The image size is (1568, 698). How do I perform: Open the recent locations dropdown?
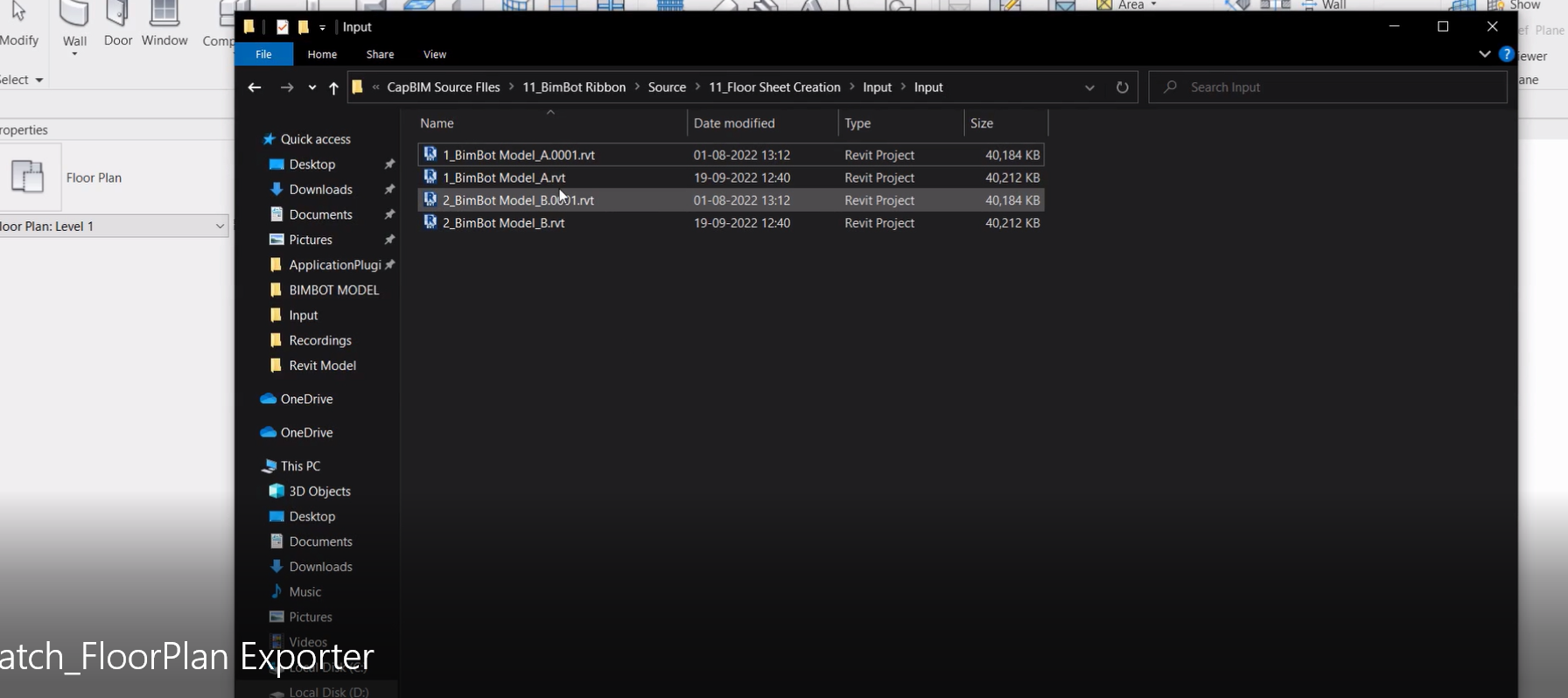pos(311,87)
